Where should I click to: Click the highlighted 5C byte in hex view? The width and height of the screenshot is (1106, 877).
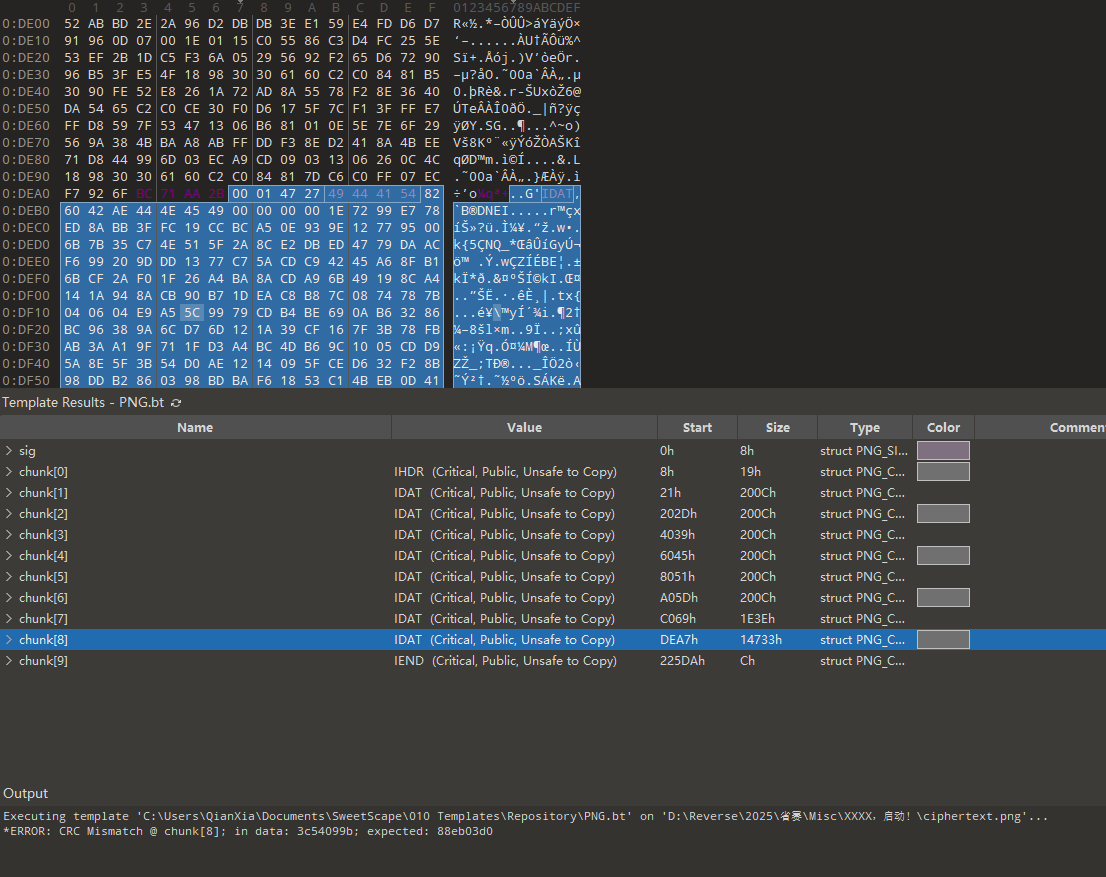click(x=191, y=313)
